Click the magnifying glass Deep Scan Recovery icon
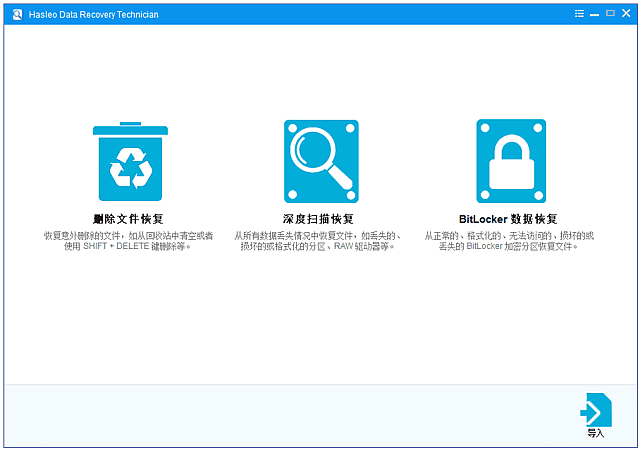This screenshot has height=450, width=640. [x=319, y=160]
